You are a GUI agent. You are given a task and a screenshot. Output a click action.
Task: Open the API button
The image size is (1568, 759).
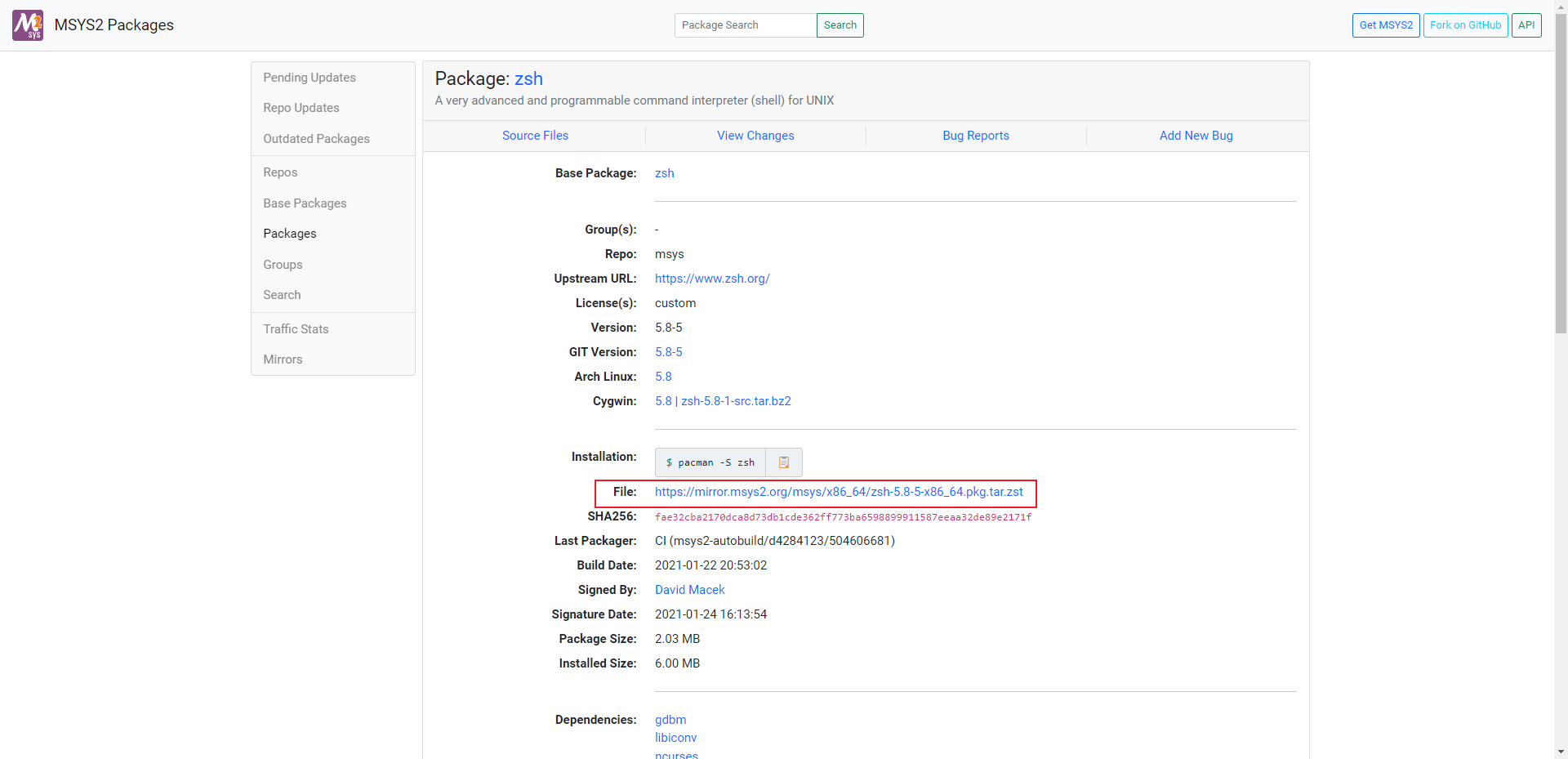pos(1526,25)
